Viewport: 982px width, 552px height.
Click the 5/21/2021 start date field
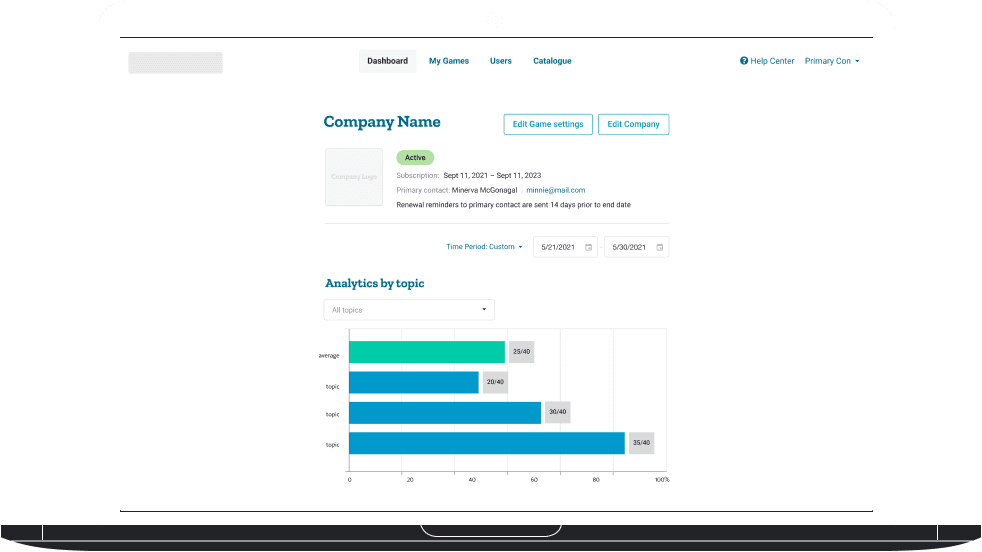pos(565,247)
